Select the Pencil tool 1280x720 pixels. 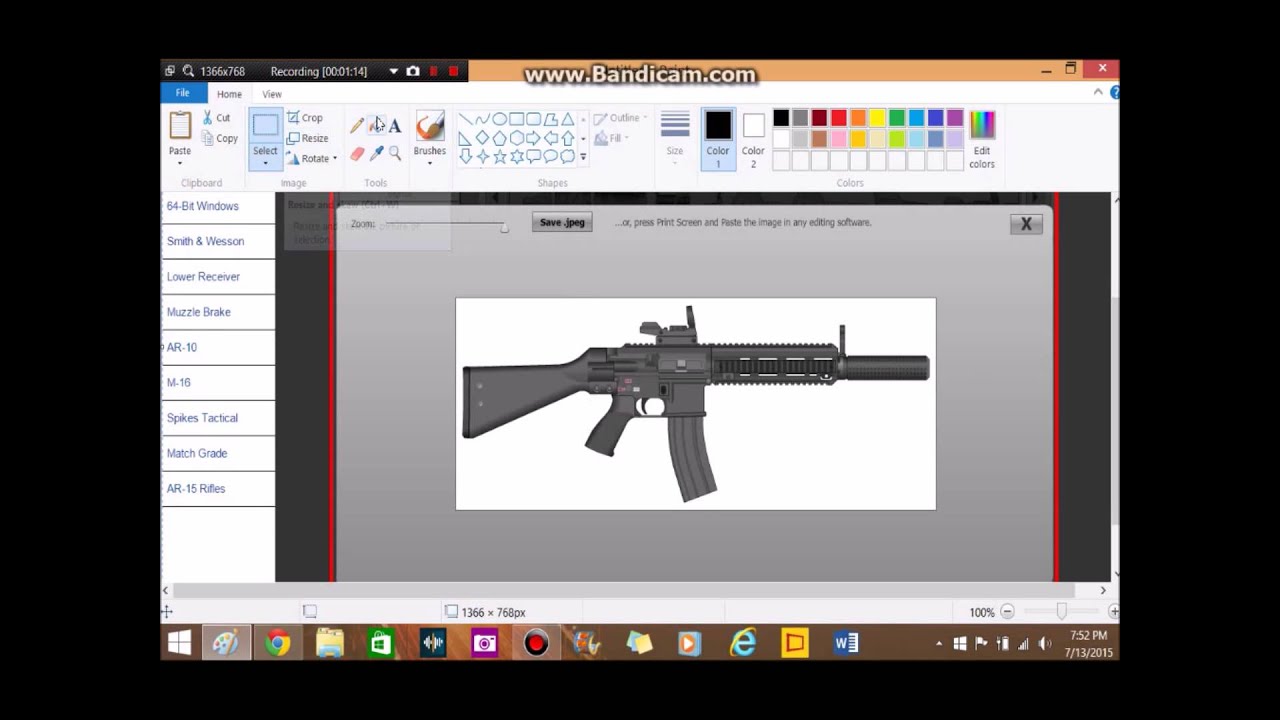[x=357, y=126]
